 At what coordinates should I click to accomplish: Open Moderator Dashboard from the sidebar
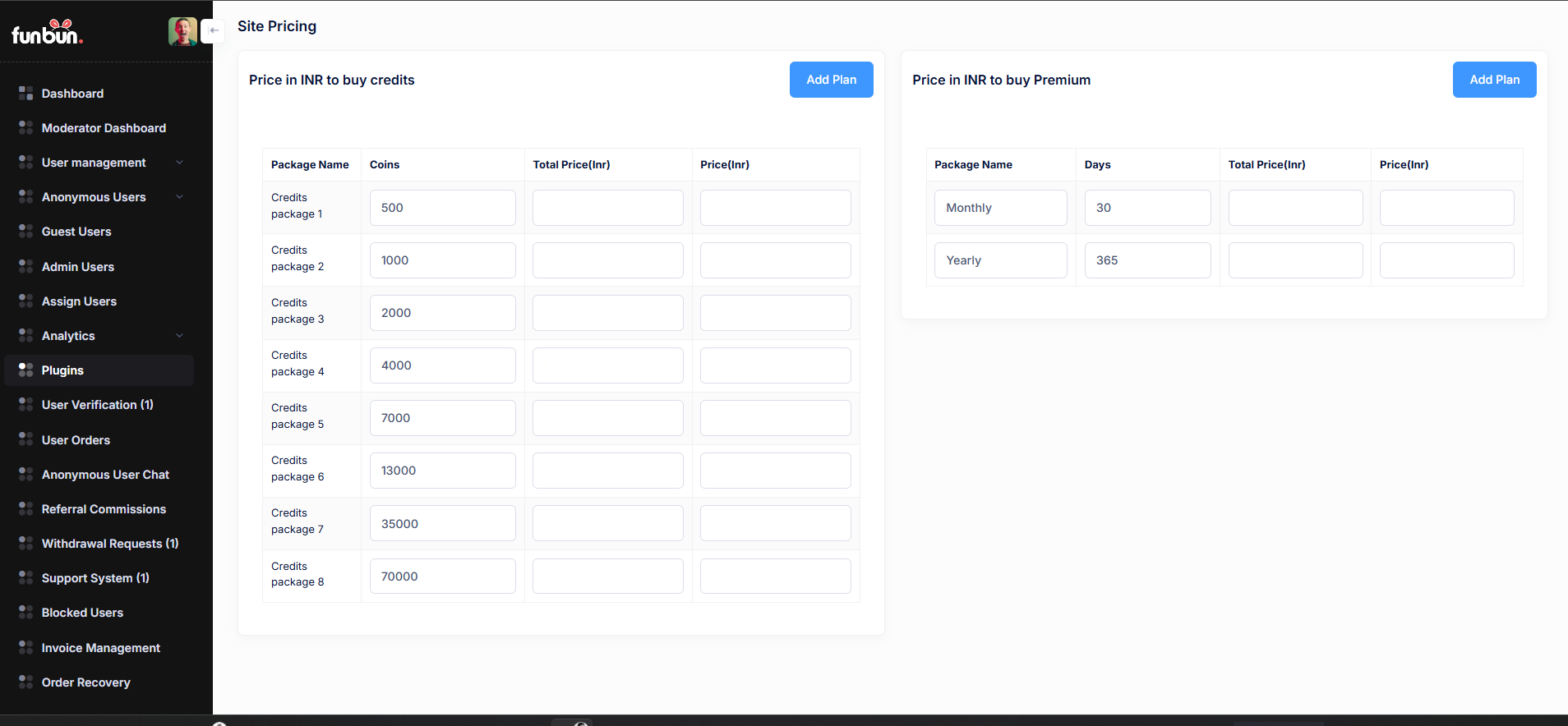[x=104, y=128]
